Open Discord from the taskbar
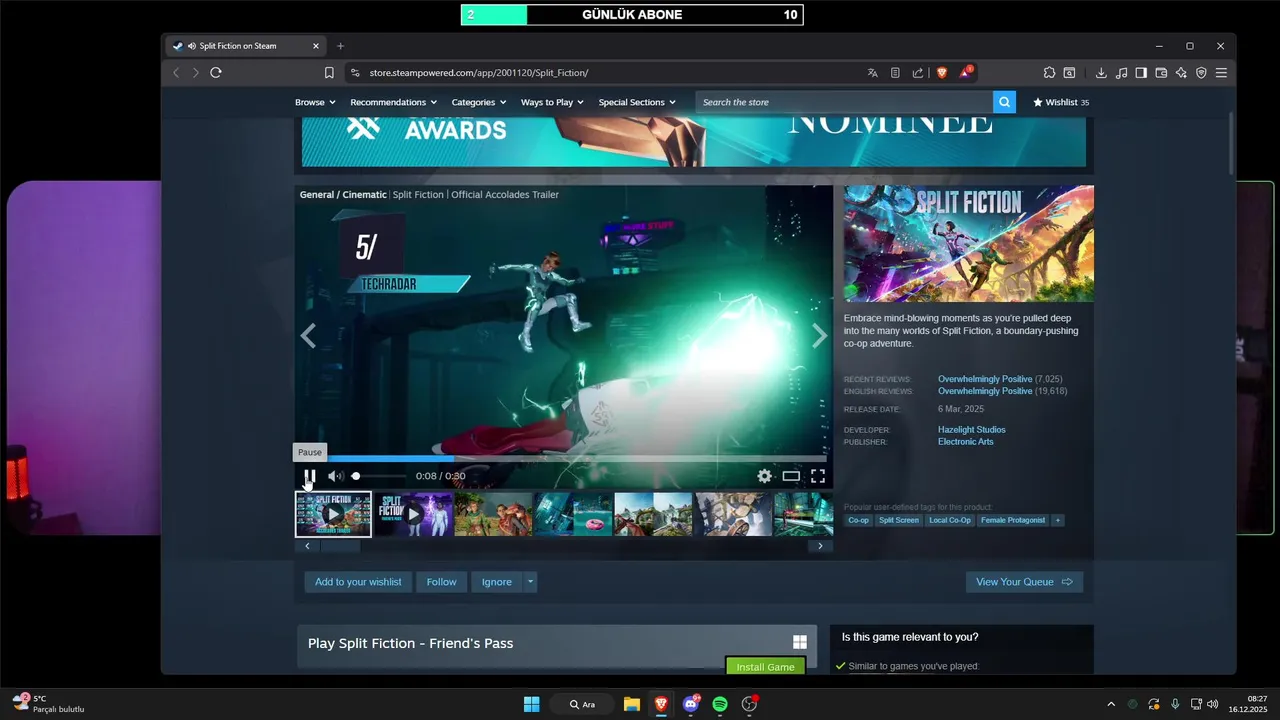This screenshot has width=1280, height=720. (690, 704)
